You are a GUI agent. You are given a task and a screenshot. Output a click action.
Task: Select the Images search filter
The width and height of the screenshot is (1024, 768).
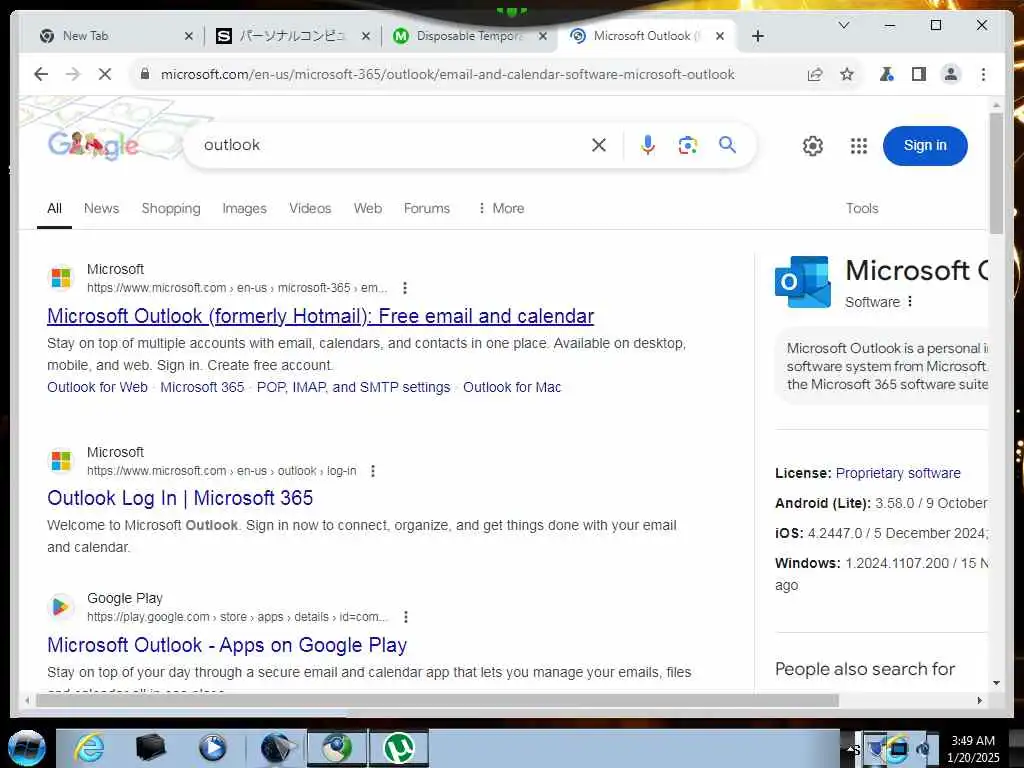click(x=244, y=208)
